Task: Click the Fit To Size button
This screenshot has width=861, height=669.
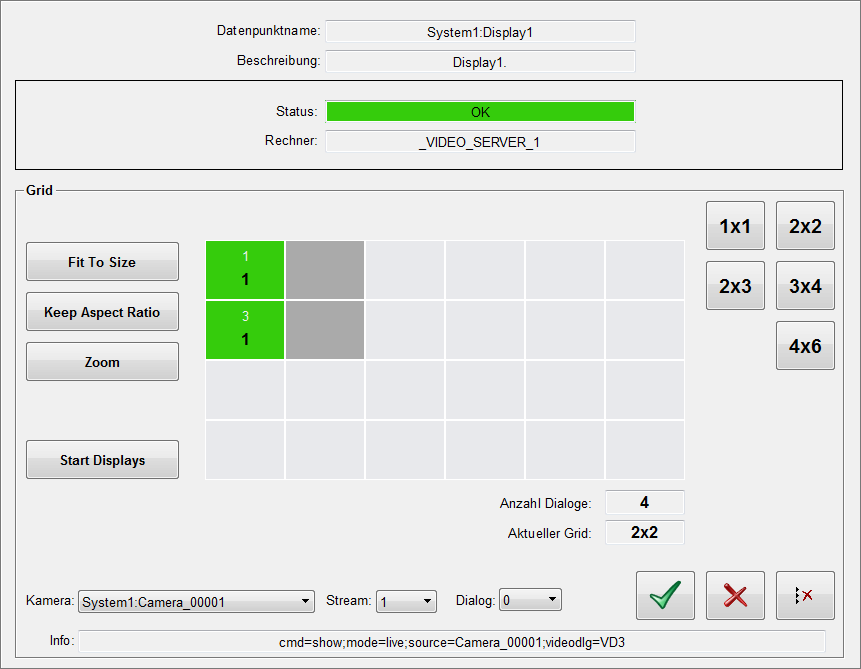Action: [102, 261]
